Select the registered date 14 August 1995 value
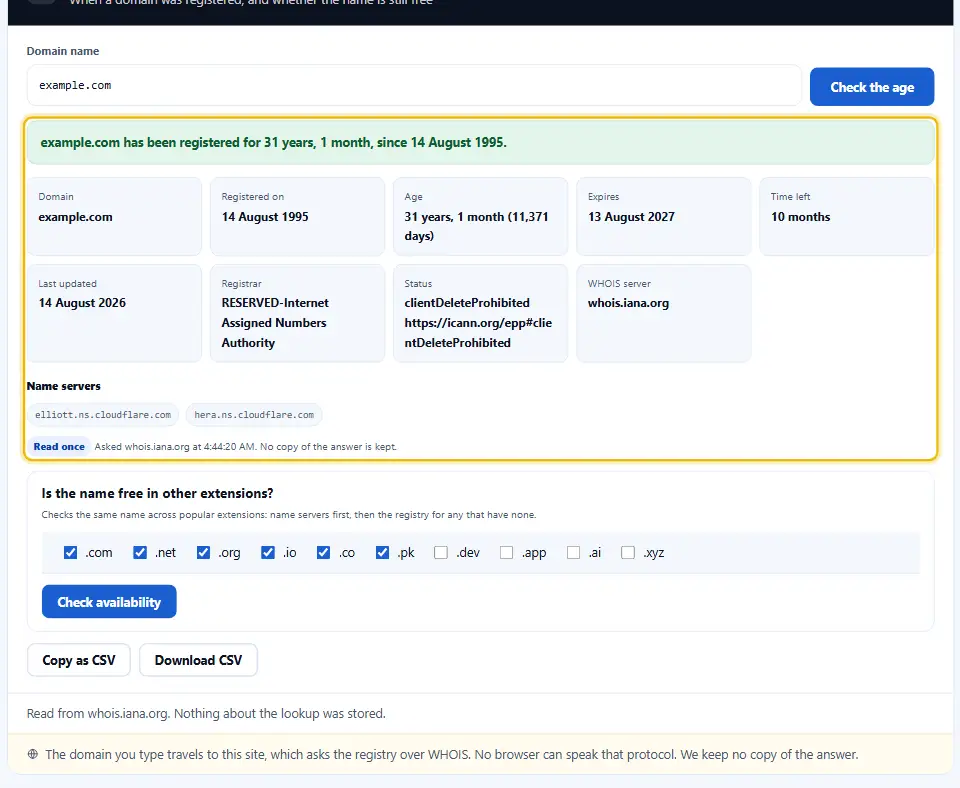 pyautogui.click(x=265, y=217)
